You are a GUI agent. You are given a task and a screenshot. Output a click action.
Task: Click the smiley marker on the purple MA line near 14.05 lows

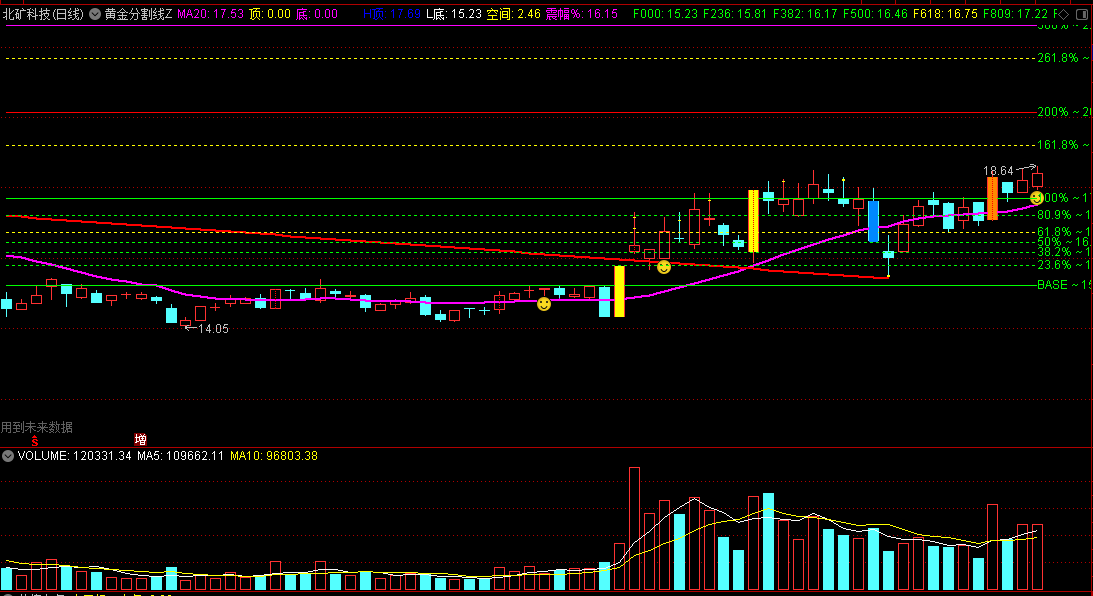(544, 304)
